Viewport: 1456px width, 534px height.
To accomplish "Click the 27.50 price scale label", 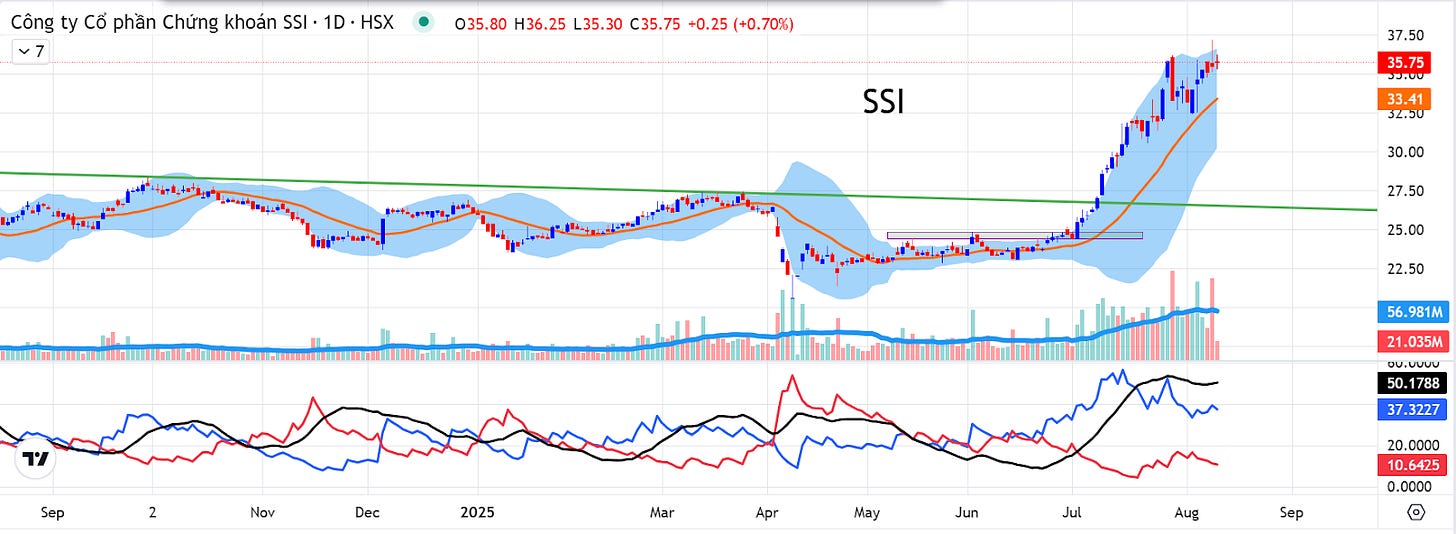I will 1405,190.
